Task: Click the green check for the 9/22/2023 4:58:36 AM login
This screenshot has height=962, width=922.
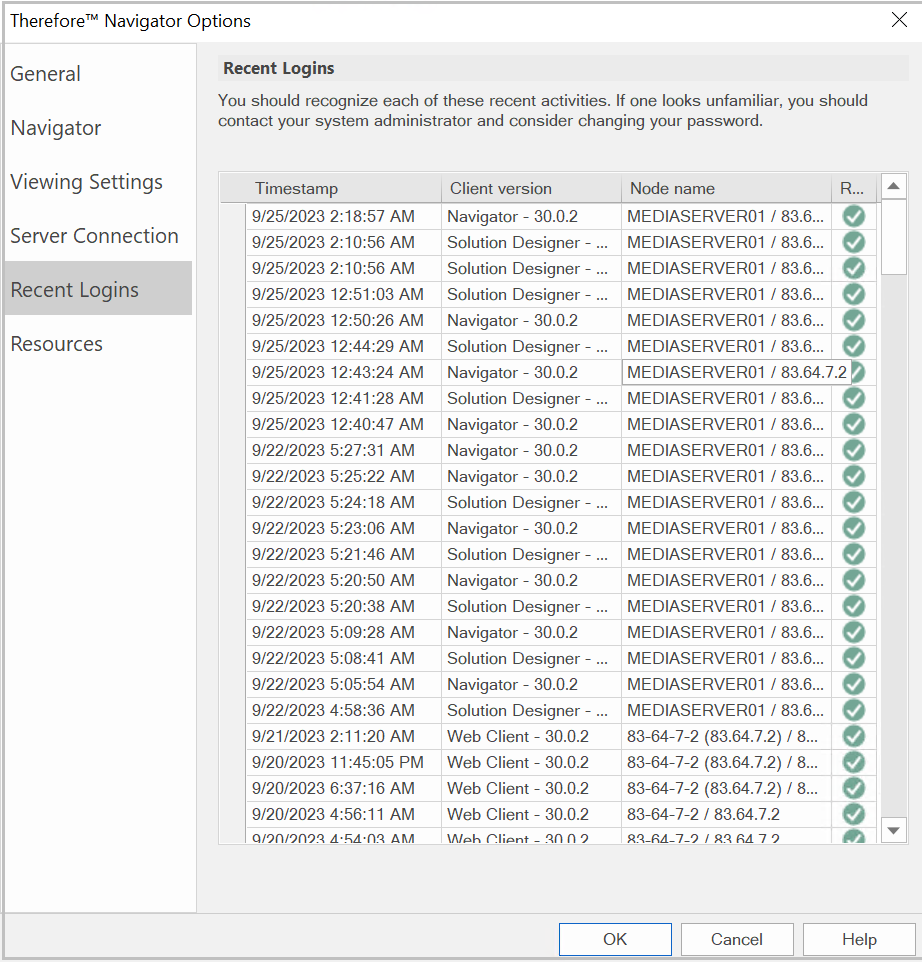Action: pos(854,710)
